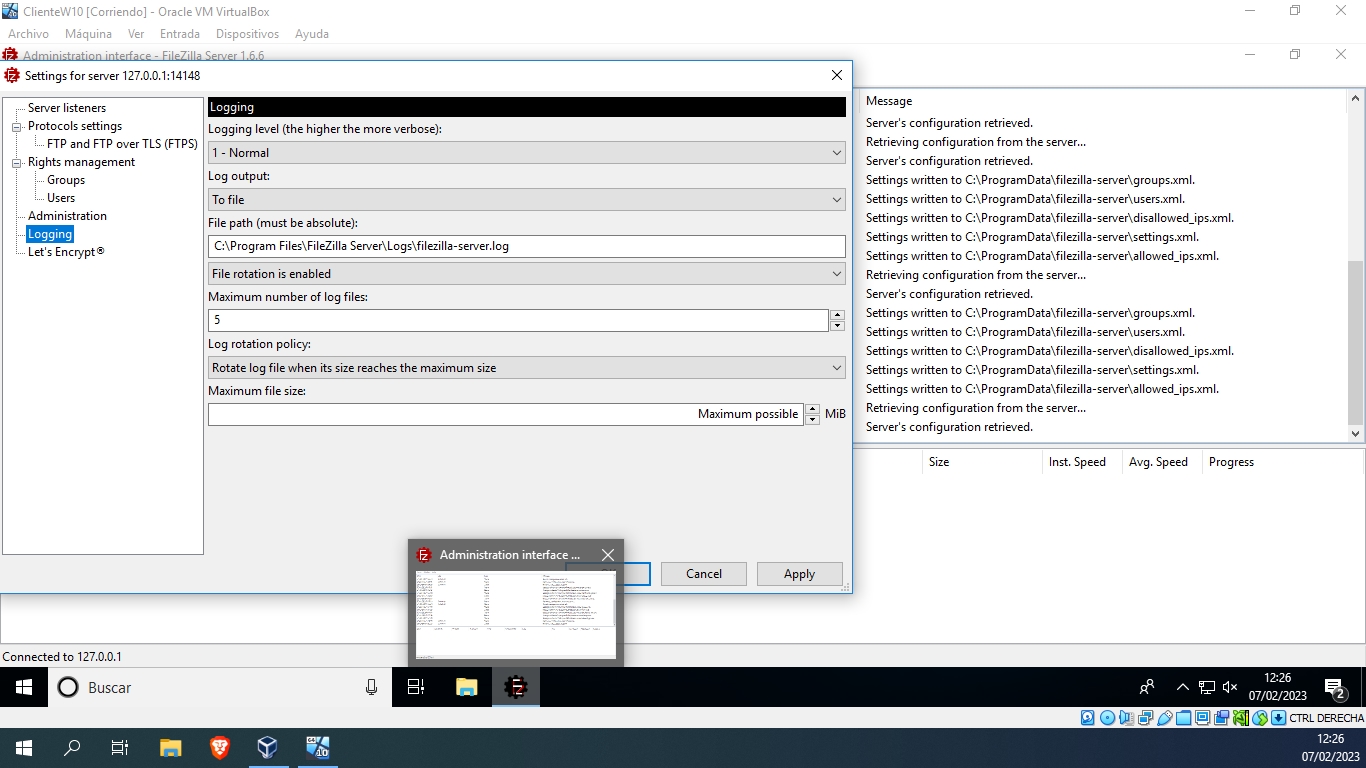Collapse the Rights management tree node
This screenshot has height=768, width=1366.
[17, 163]
